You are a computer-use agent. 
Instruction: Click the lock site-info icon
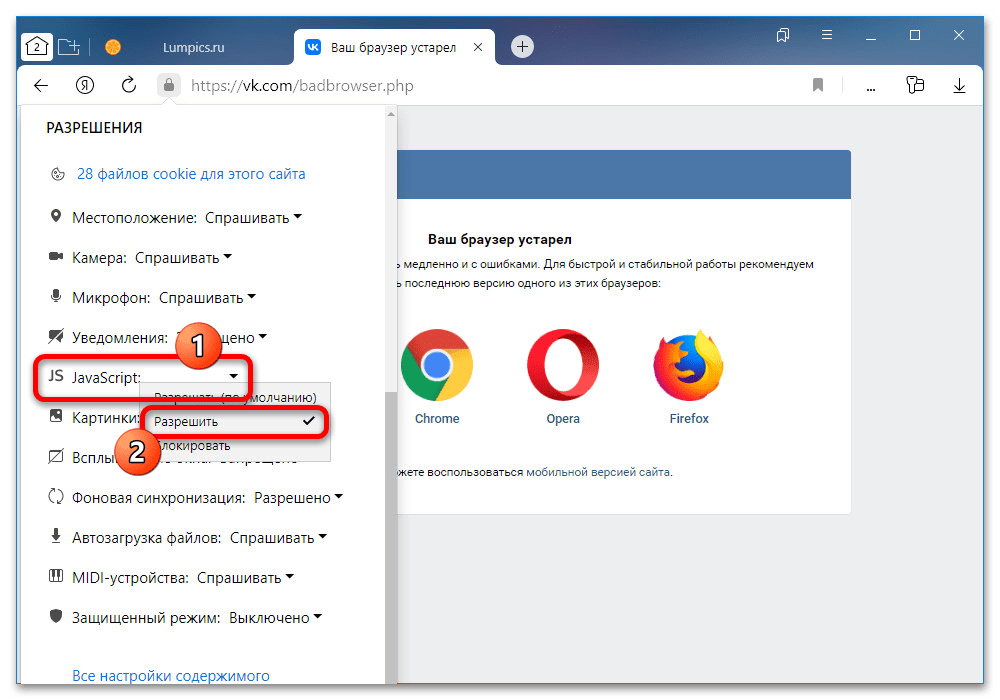[169, 85]
